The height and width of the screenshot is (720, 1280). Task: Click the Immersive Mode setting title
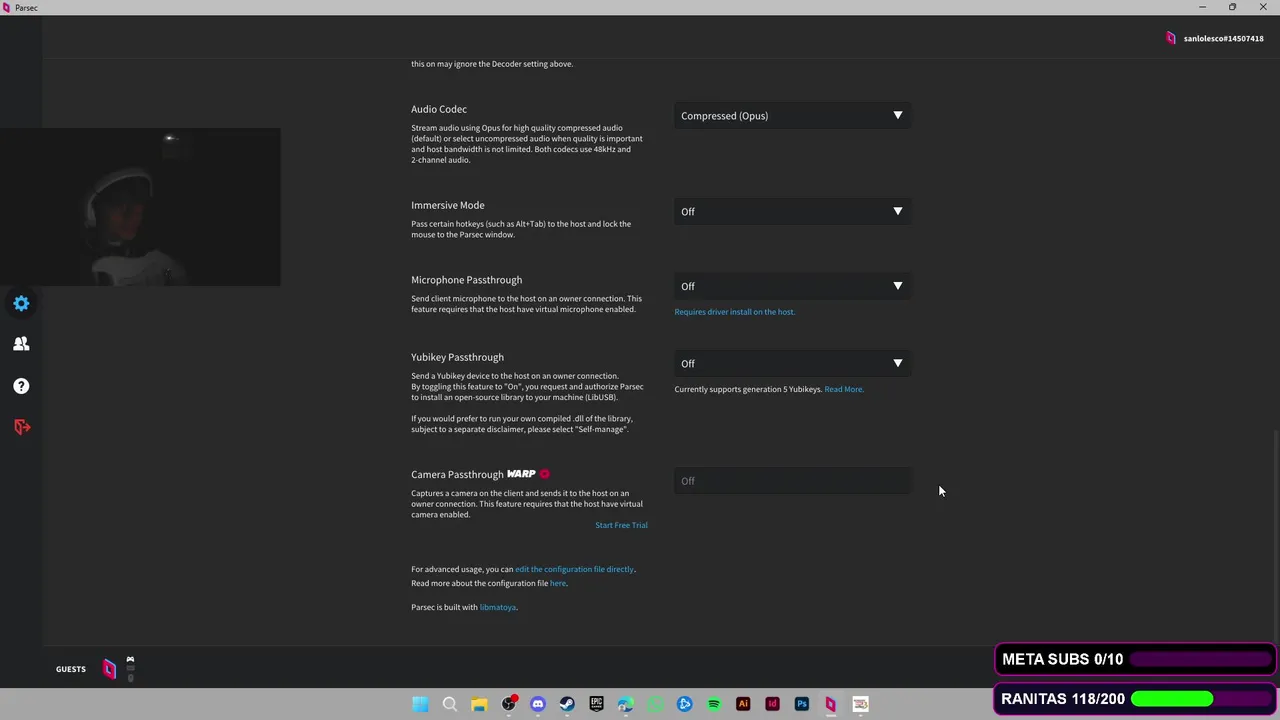(448, 205)
